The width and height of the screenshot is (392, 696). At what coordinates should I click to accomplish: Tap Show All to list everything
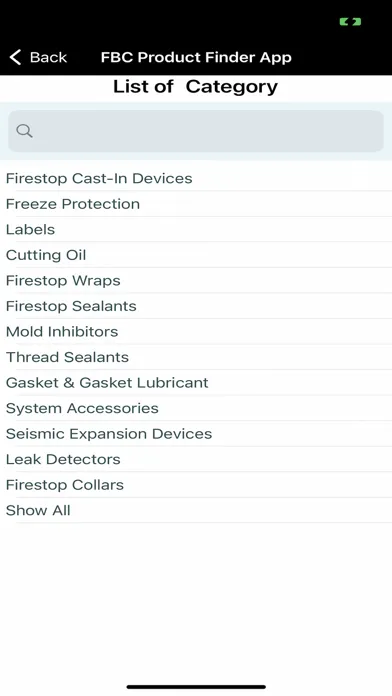click(196, 510)
